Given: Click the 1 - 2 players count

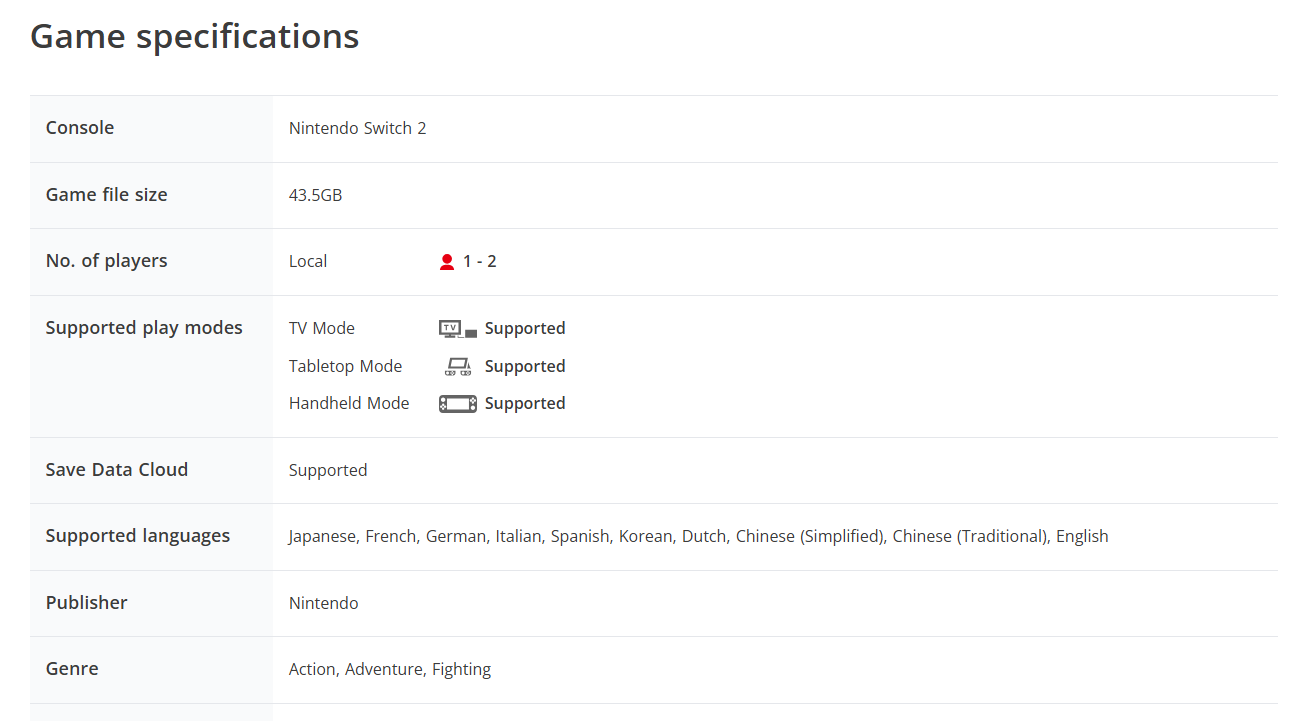Looking at the screenshot, I should click(x=480, y=262).
